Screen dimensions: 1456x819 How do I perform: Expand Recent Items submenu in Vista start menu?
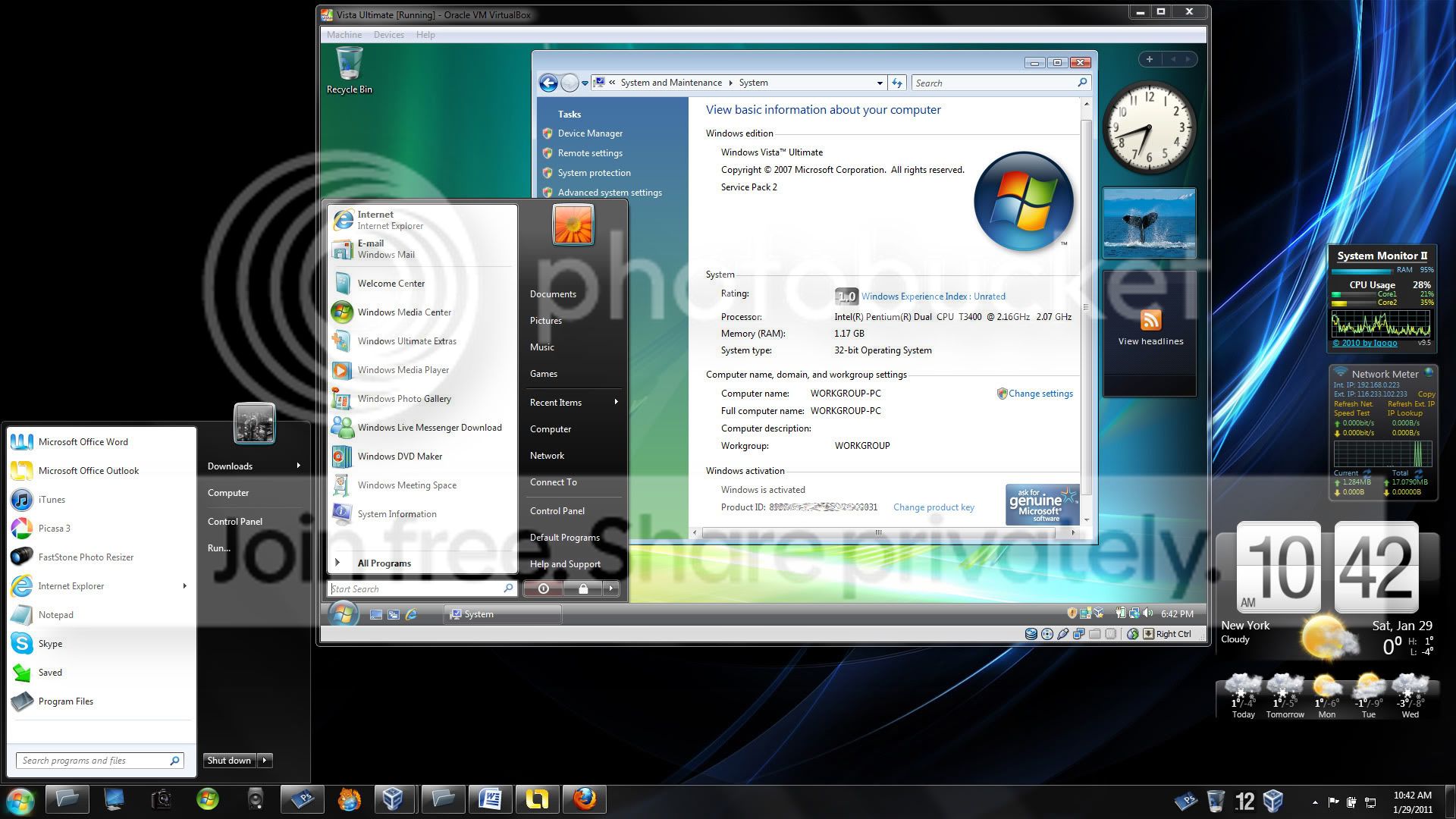click(x=616, y=402)
